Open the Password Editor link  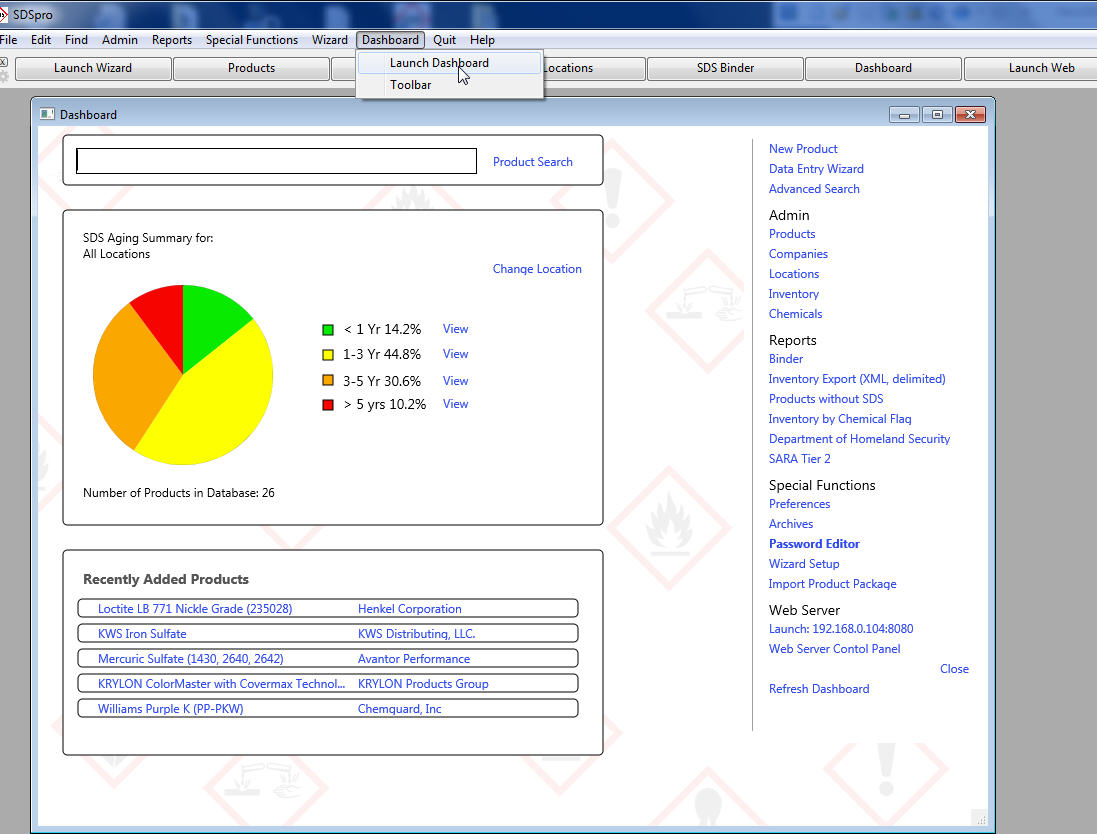tap(814, 543)
